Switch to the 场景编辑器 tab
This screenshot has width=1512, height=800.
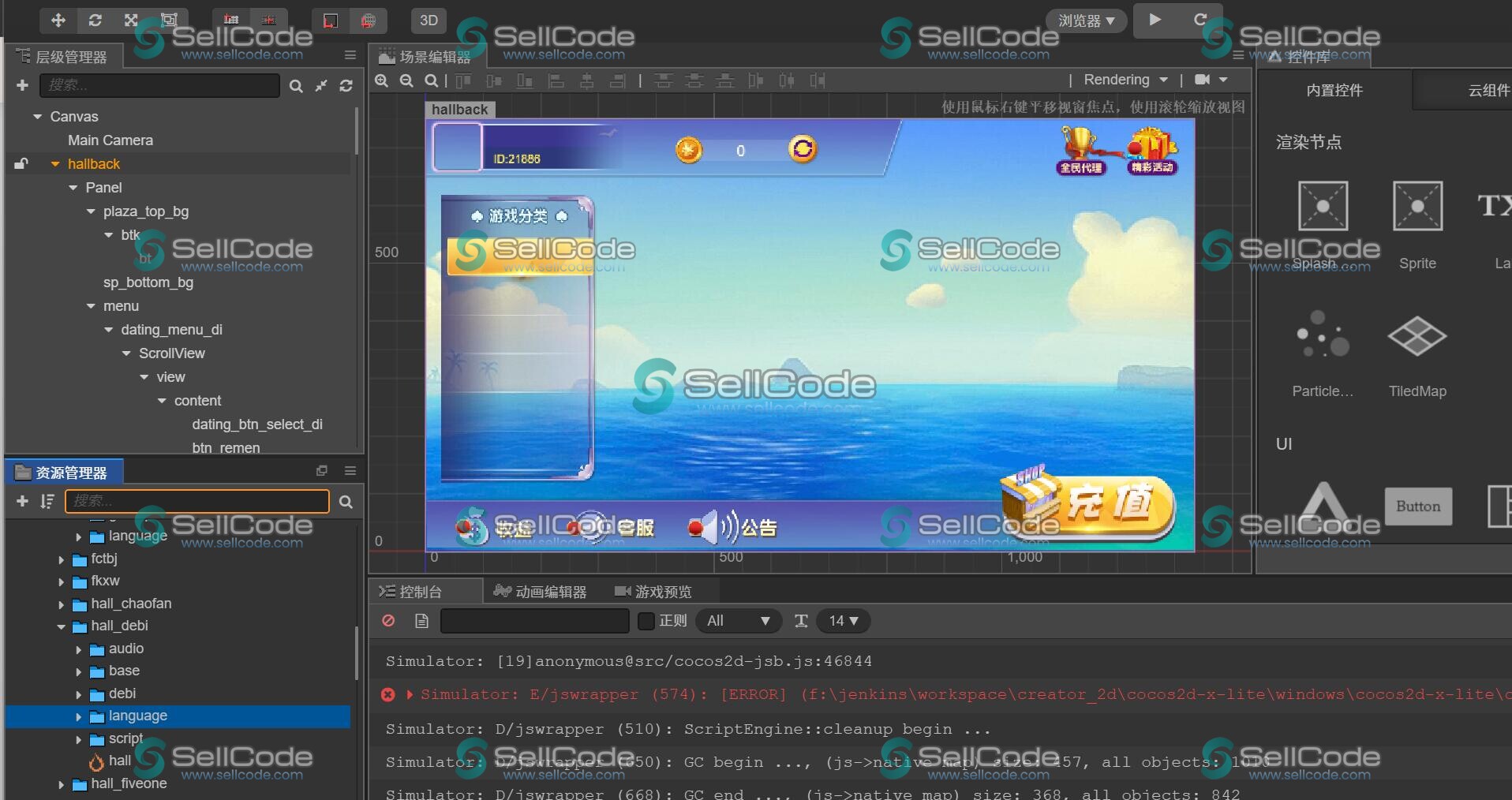pos(426,57)
